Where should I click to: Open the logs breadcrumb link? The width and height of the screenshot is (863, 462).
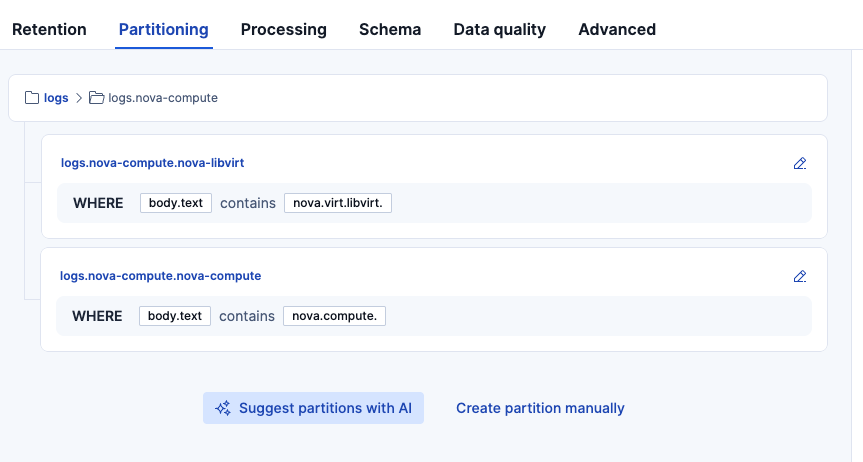click(56, 98)
